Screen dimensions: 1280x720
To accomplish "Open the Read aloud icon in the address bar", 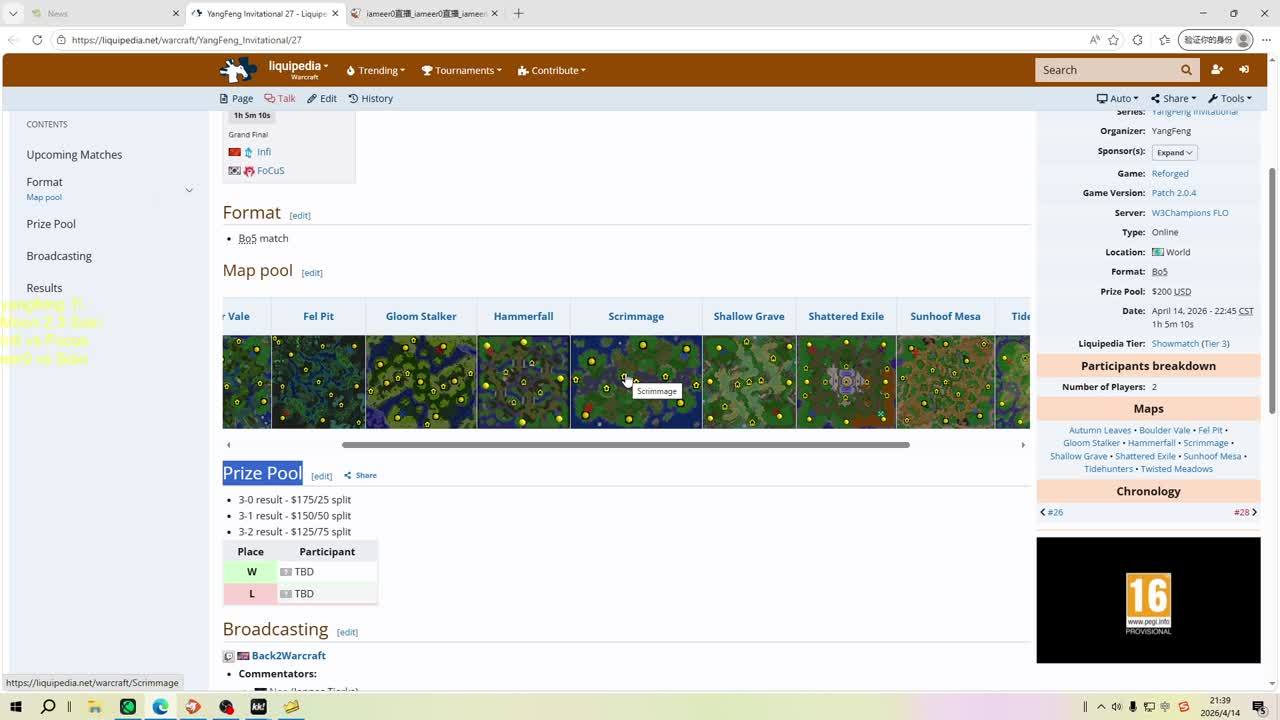I will click(x=1094, y=40).
